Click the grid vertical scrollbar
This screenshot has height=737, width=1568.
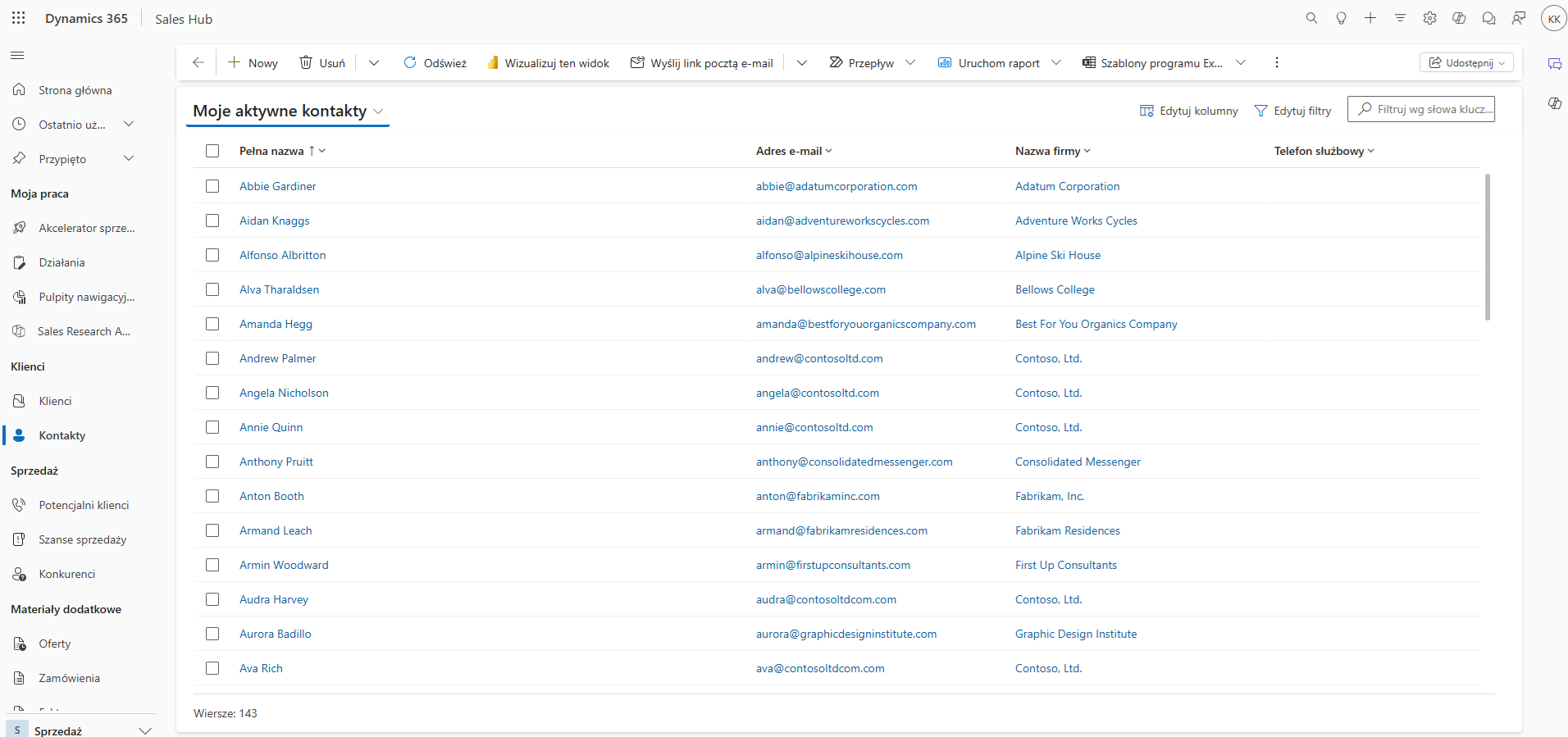click(x=1487, y=246)
